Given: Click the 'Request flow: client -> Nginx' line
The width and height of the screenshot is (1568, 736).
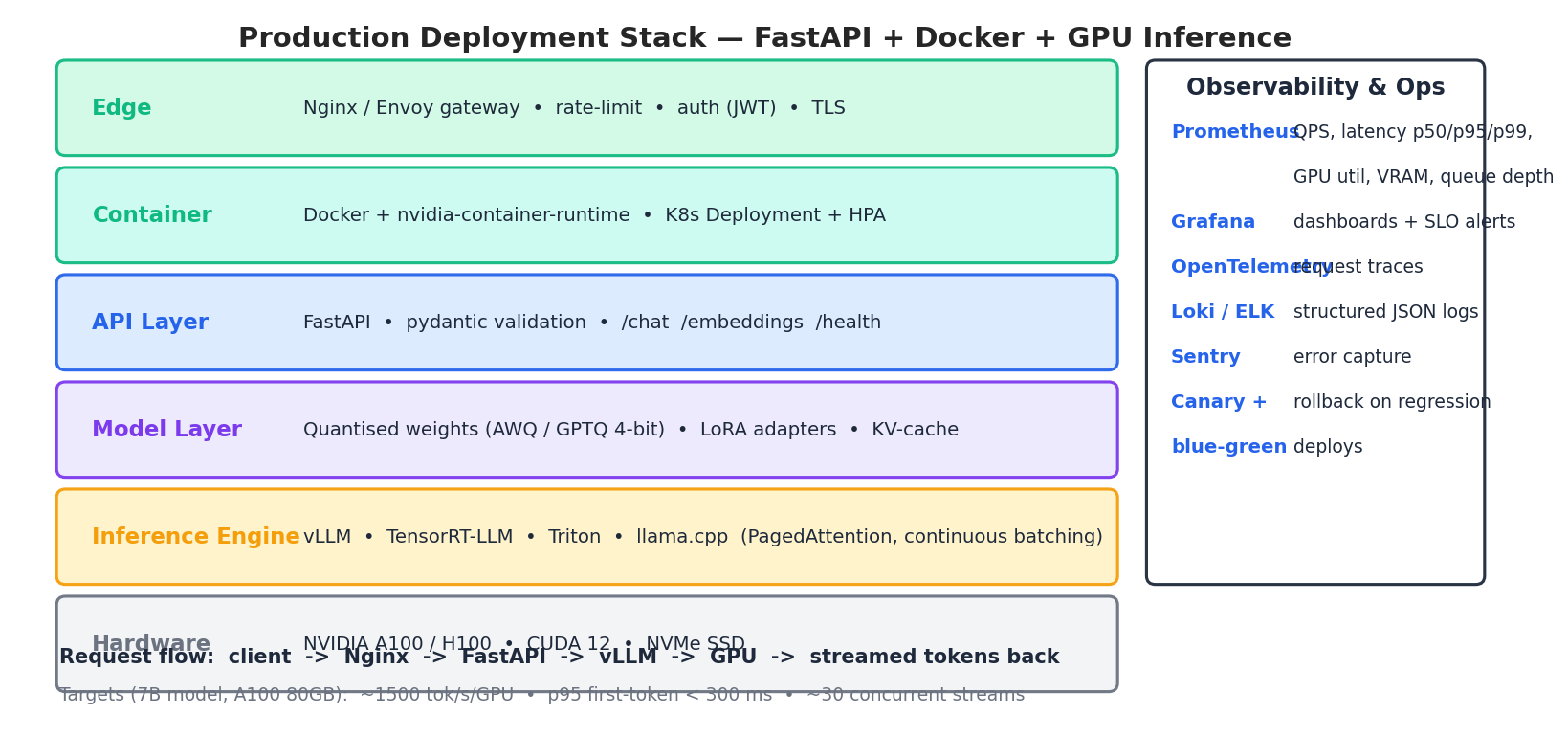Looking at the screenshot, I should click(560, 658).
